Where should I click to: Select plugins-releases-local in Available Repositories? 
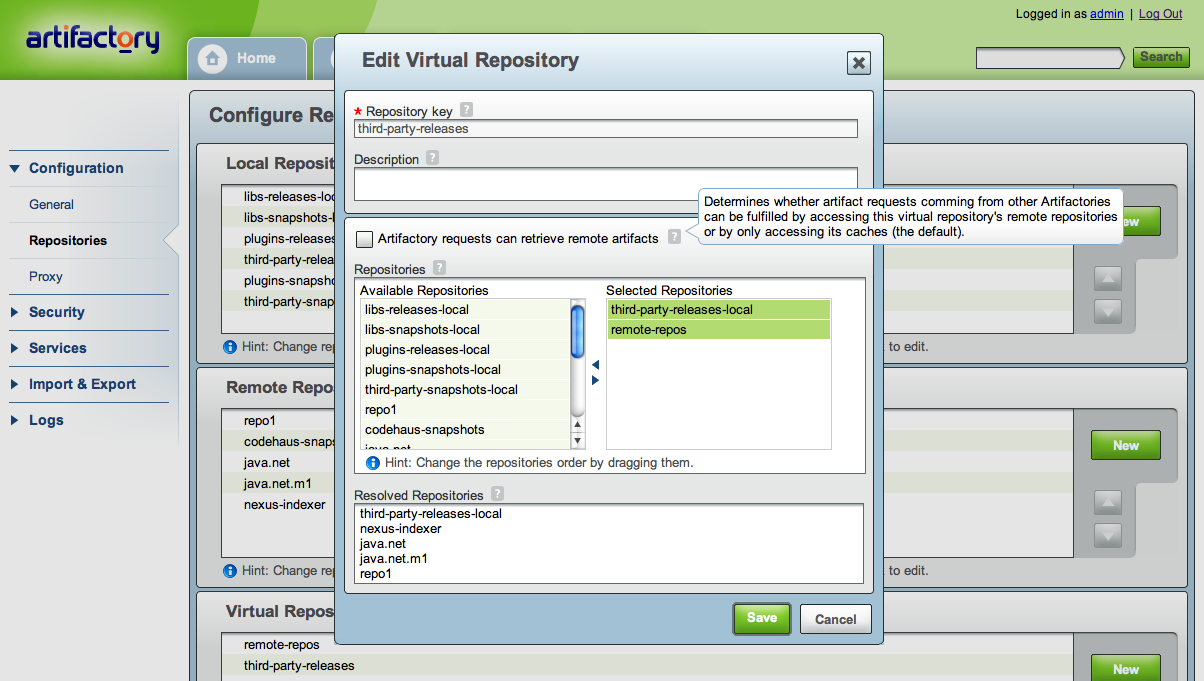pos(428,349)
